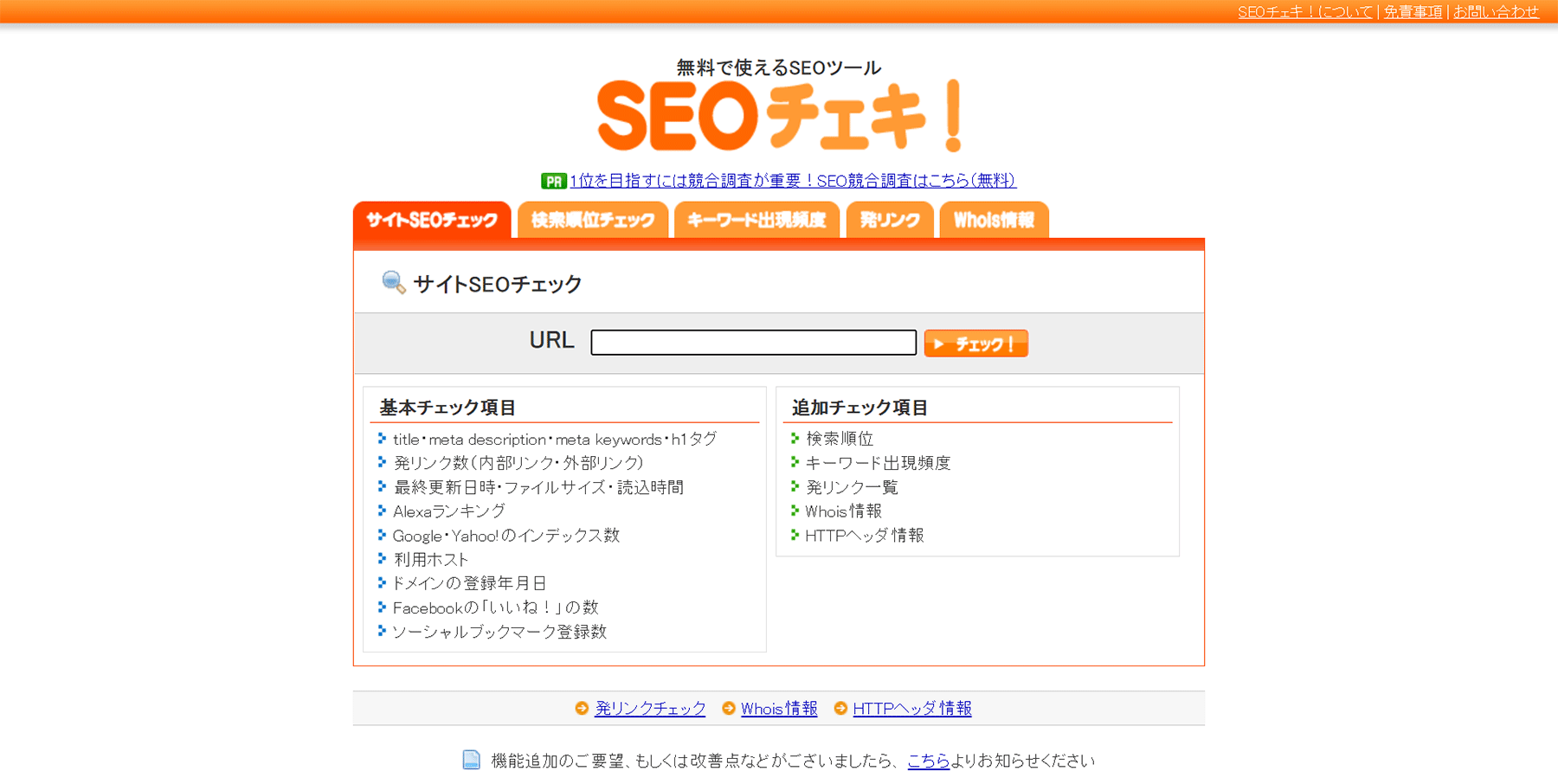Click the こちら feedback link
This screenshot has height=784, width=1558.
click(928, 761)
